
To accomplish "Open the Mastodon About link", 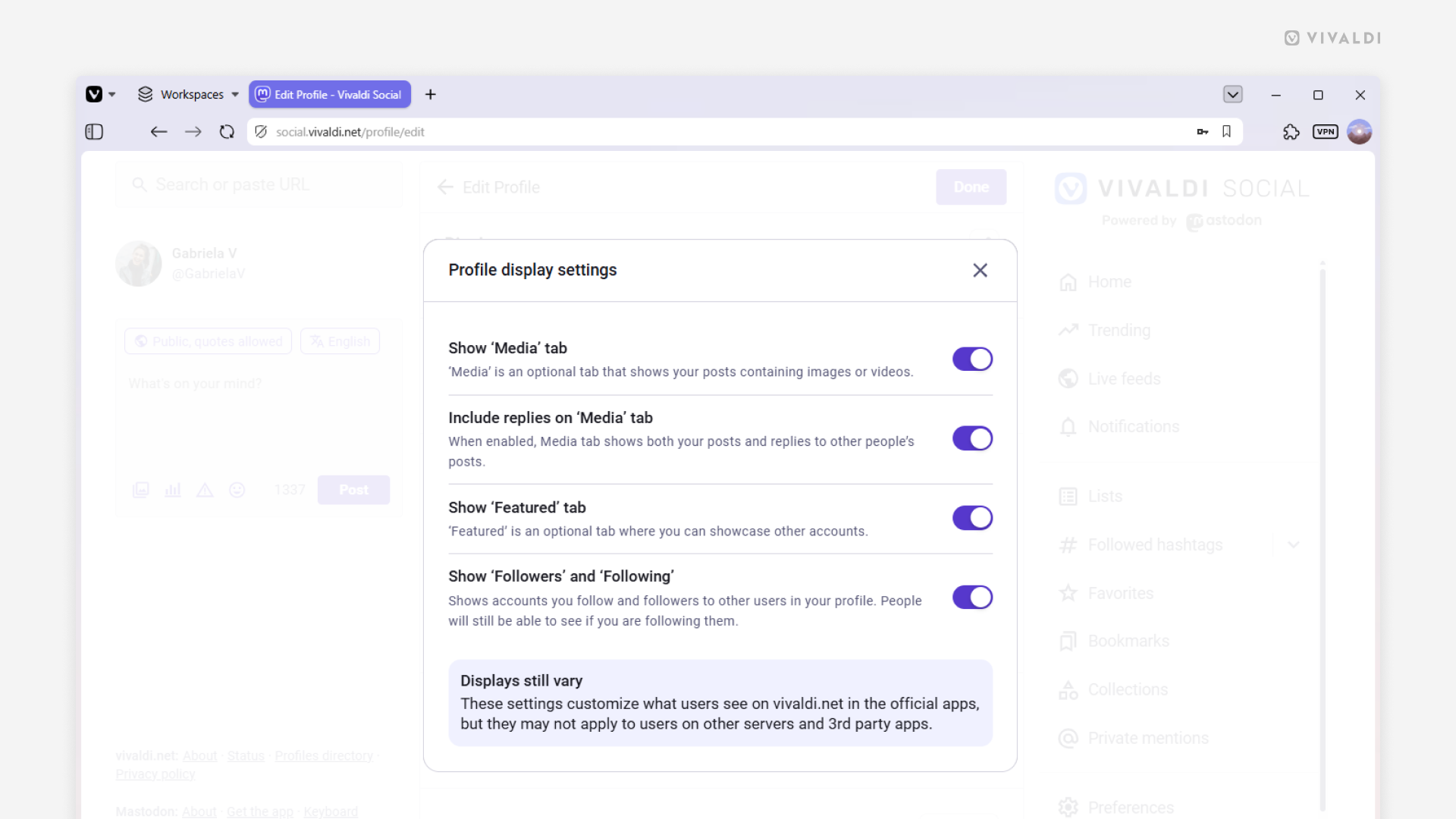I will 199,812.
